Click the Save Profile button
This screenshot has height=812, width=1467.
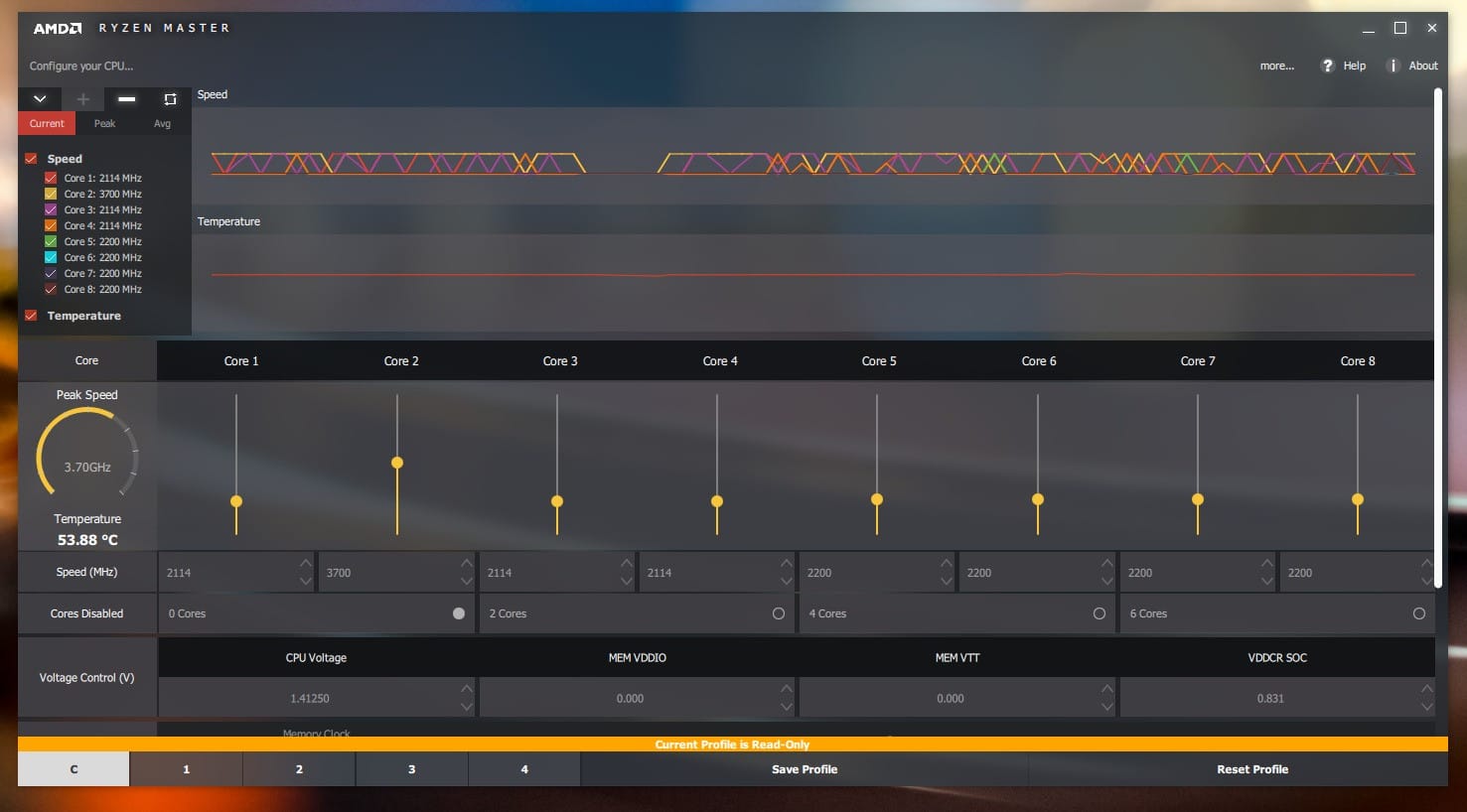tap(804, 769)
